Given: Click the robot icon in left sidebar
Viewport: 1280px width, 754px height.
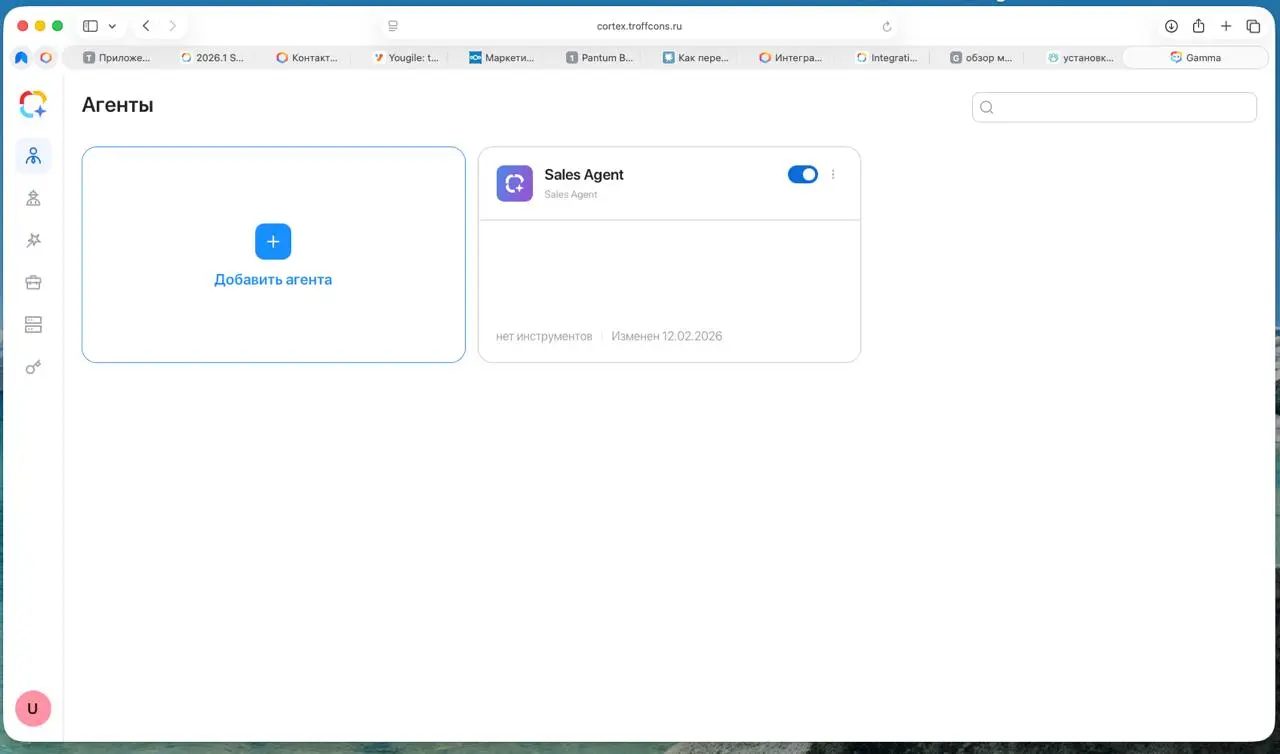Looking at the screenshot, I should (33, 198).
